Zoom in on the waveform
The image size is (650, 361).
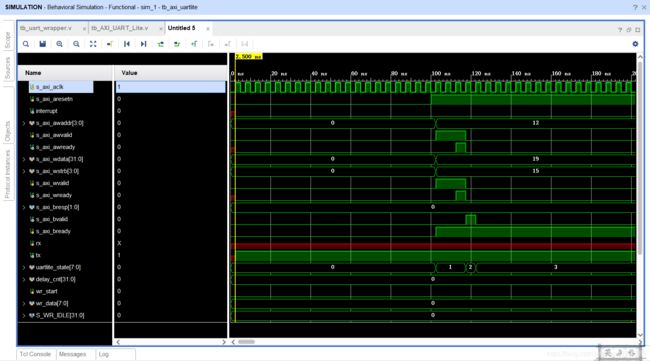59,44
